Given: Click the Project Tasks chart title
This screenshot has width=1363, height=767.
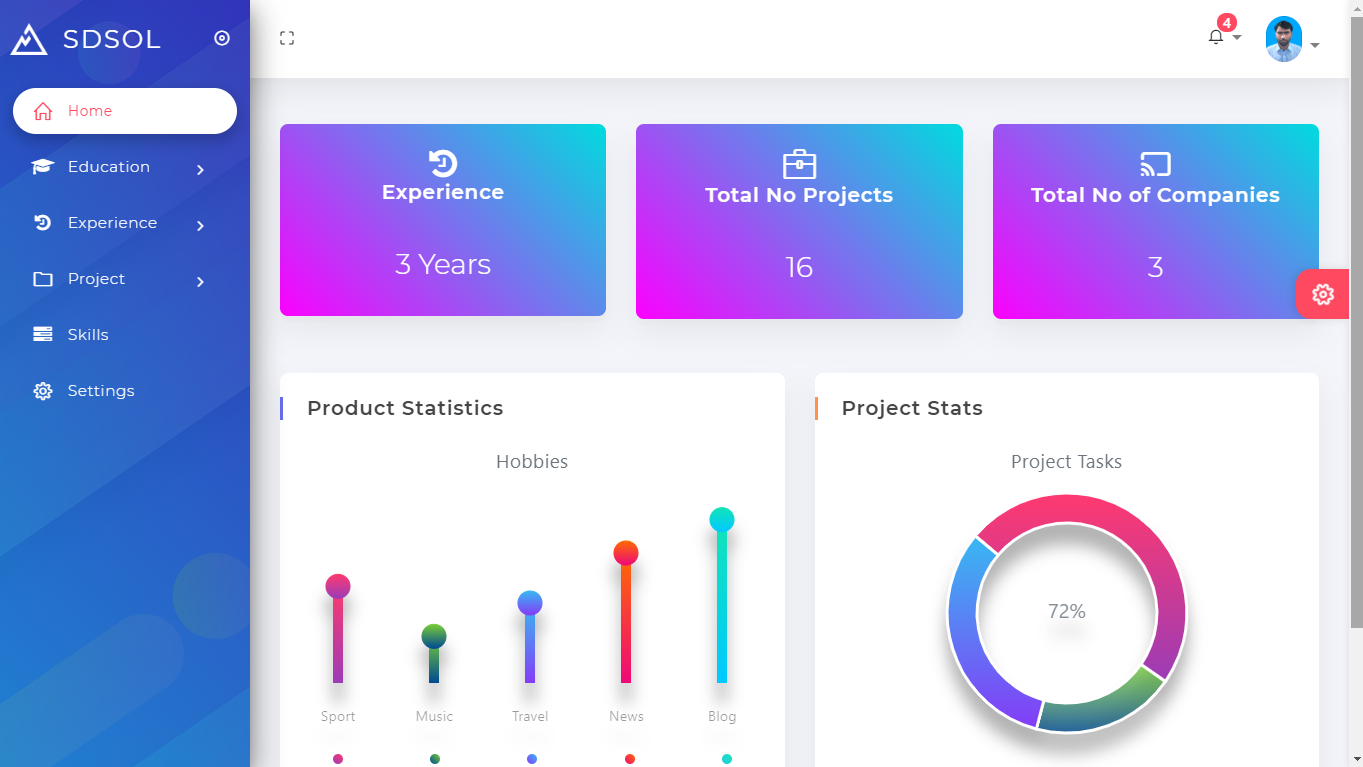Looking at the screenshot, I should click(x=1066, y=462).
